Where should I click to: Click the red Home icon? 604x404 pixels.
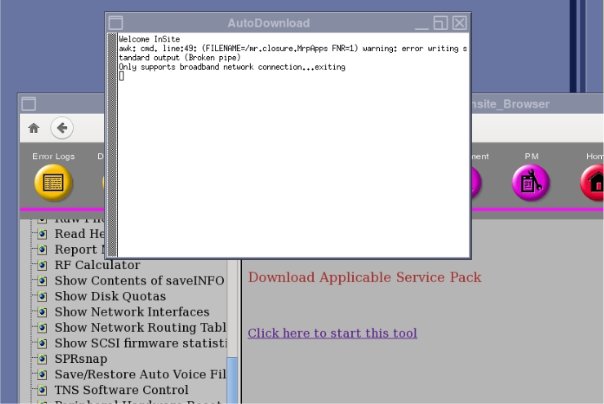(594, 181)
